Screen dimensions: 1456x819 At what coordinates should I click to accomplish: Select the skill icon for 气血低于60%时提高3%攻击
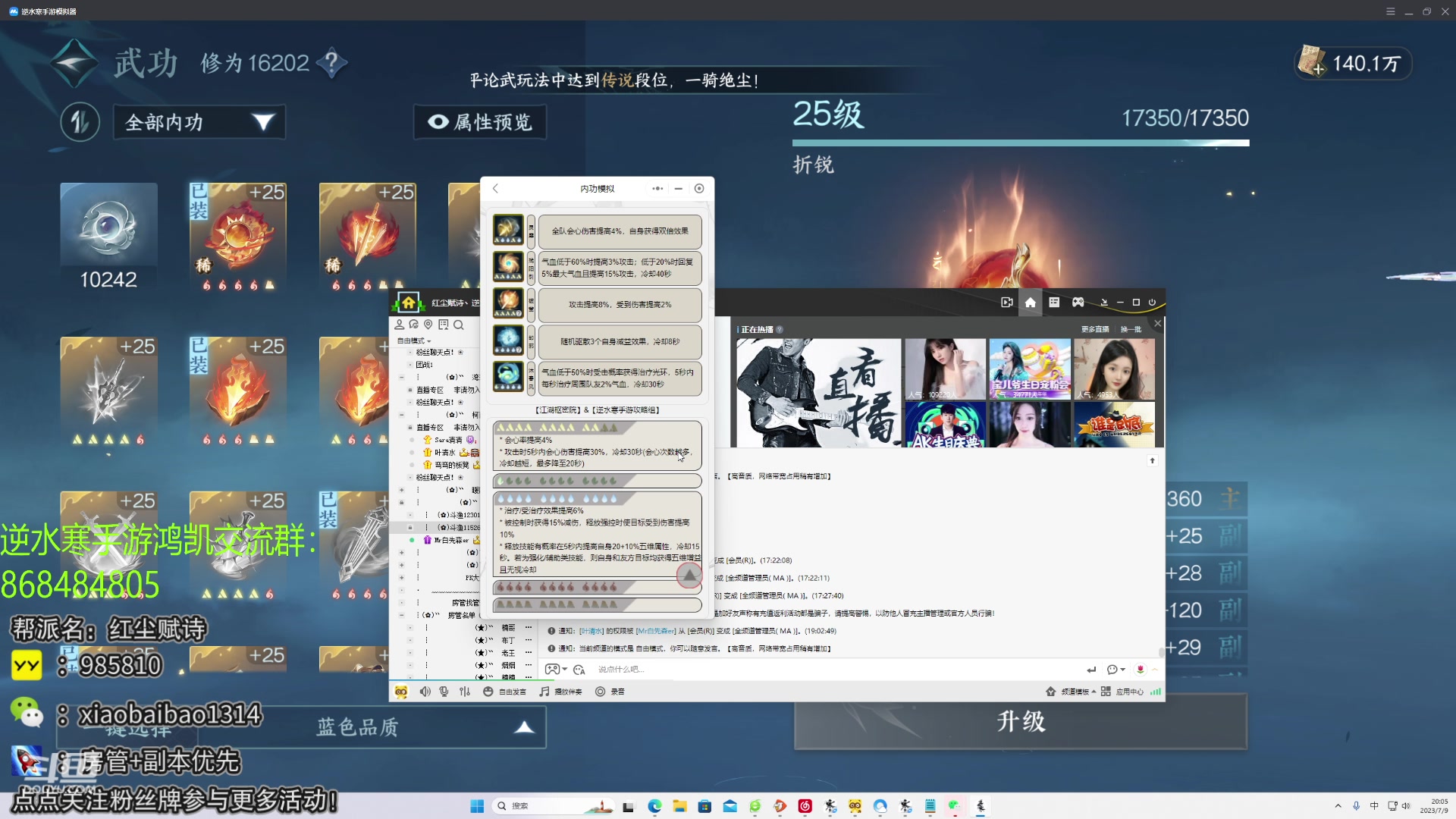508,267
